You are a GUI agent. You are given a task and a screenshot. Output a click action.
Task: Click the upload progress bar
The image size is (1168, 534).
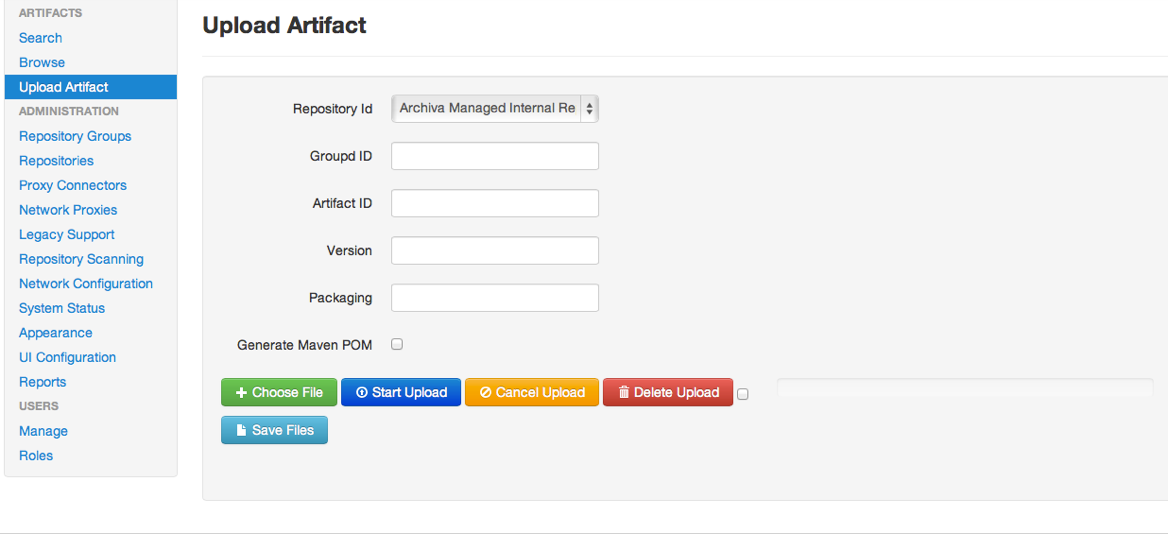[964, 388]
